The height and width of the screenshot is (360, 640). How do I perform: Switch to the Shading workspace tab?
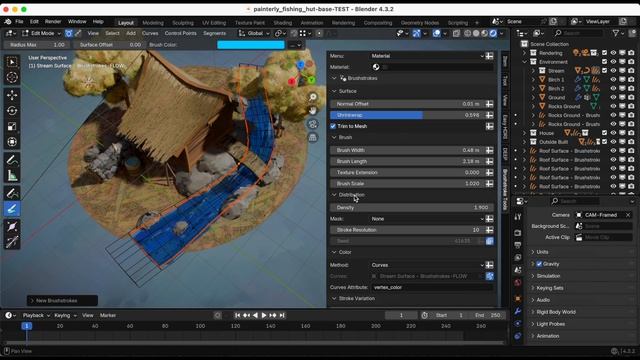click(x=283, y=23)
